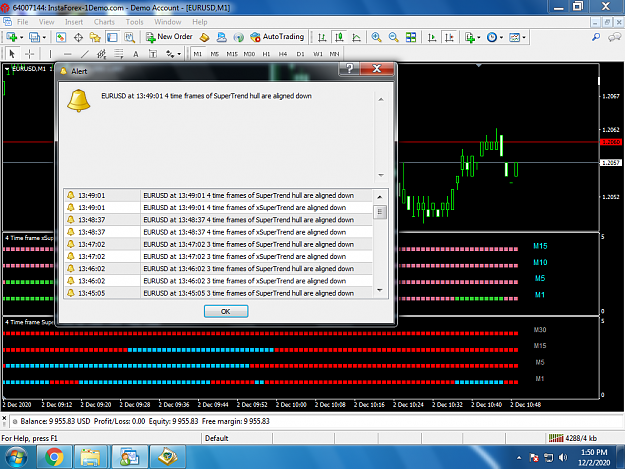
Task: Open File Explorer from the taskbar
Action: [x=91, y=457]
